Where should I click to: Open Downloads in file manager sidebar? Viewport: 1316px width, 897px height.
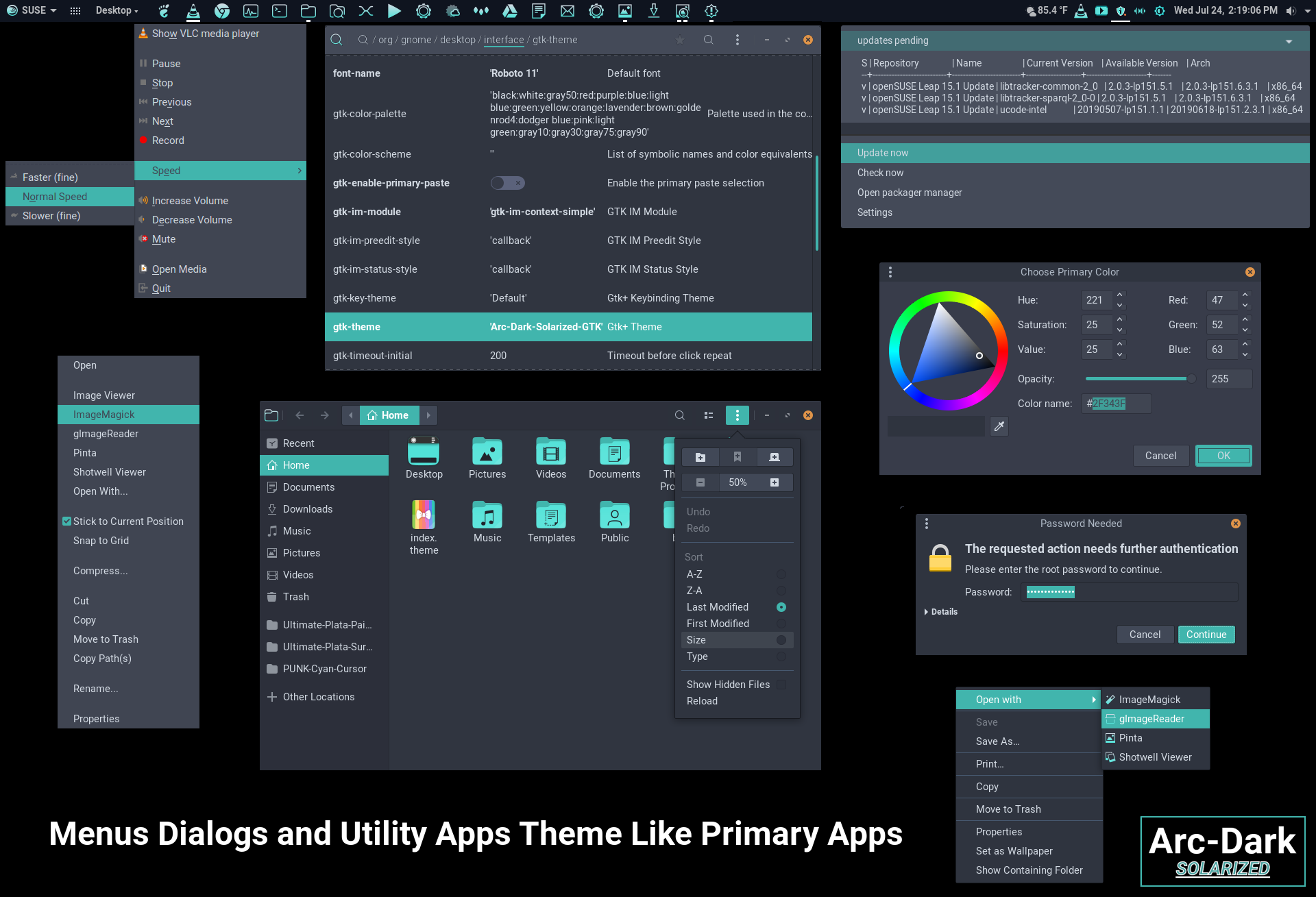coord(324,509)
